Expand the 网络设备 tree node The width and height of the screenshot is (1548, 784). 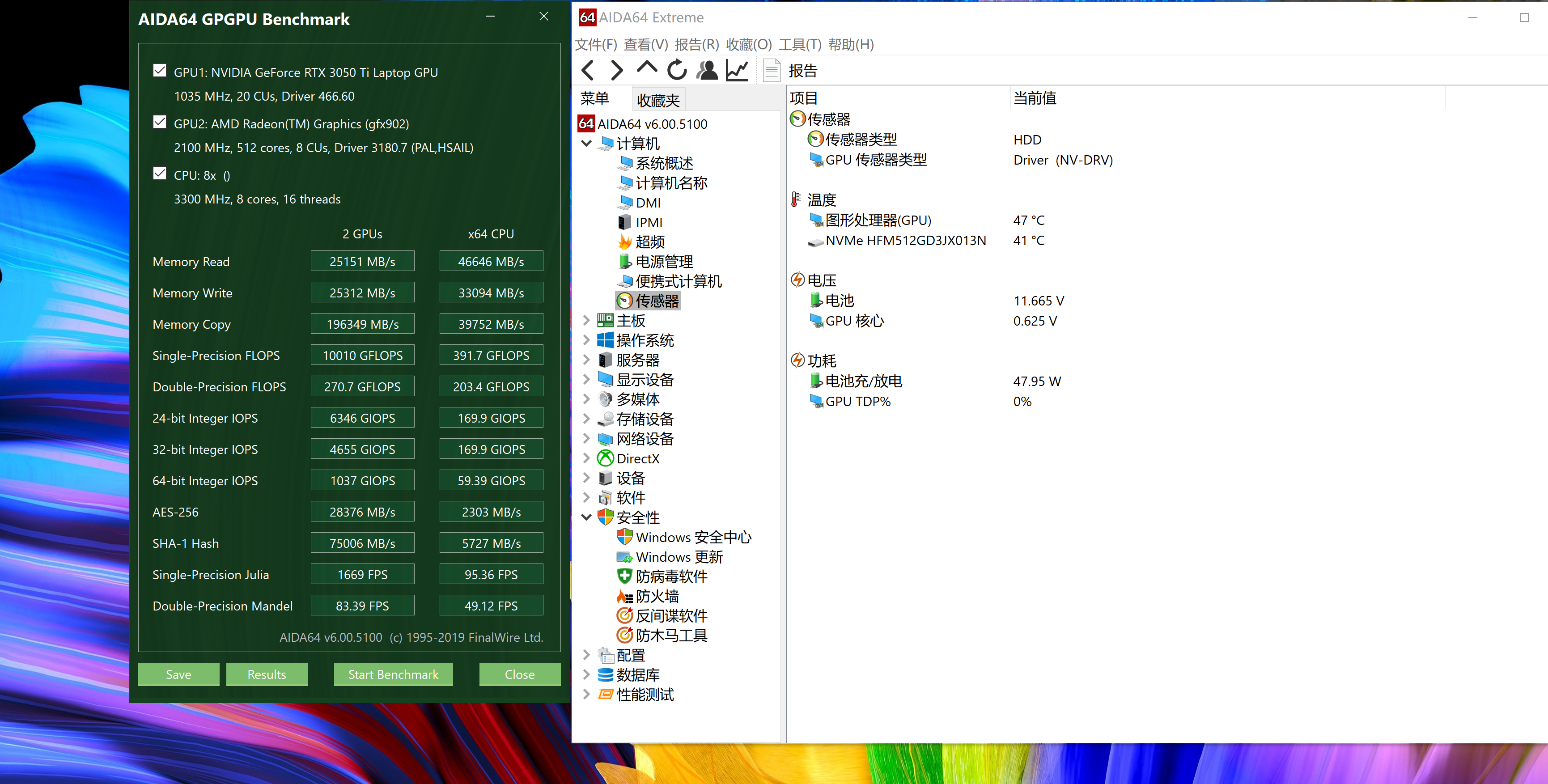coord(586,439)
